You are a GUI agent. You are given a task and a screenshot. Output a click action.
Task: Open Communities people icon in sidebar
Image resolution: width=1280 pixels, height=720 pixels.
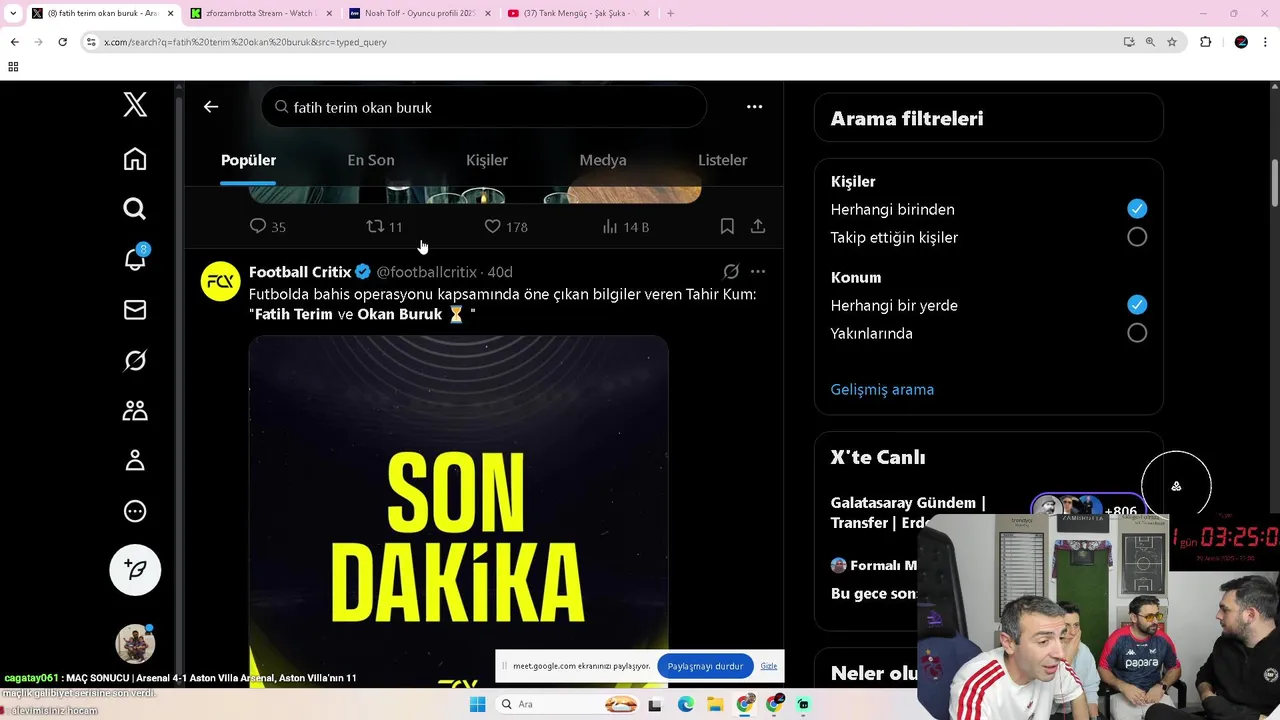[135, 410]
